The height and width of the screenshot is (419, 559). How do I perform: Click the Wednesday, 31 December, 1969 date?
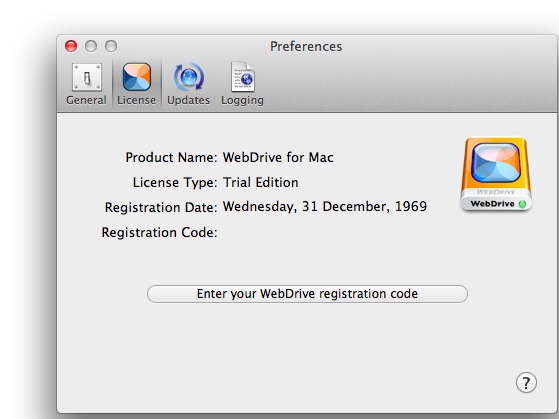[x=325, y=206]
